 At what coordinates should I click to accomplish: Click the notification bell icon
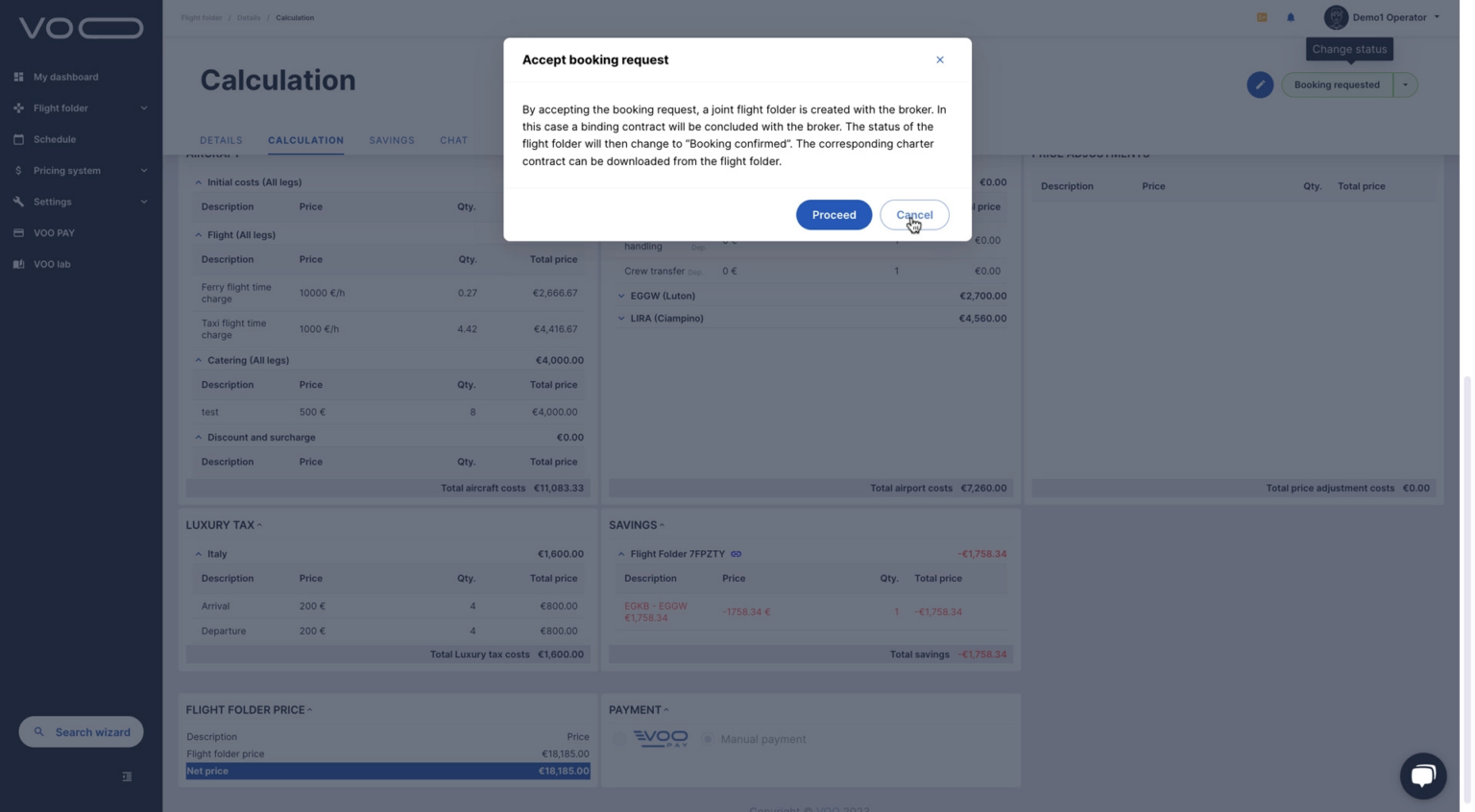pos(1291,17)
